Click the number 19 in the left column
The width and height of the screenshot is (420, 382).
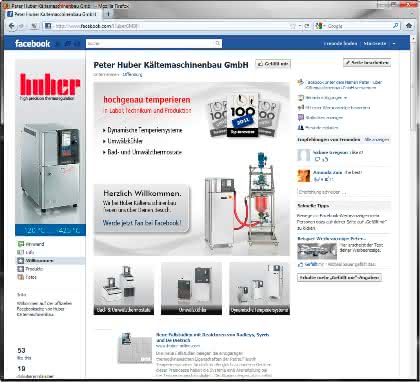21,369
